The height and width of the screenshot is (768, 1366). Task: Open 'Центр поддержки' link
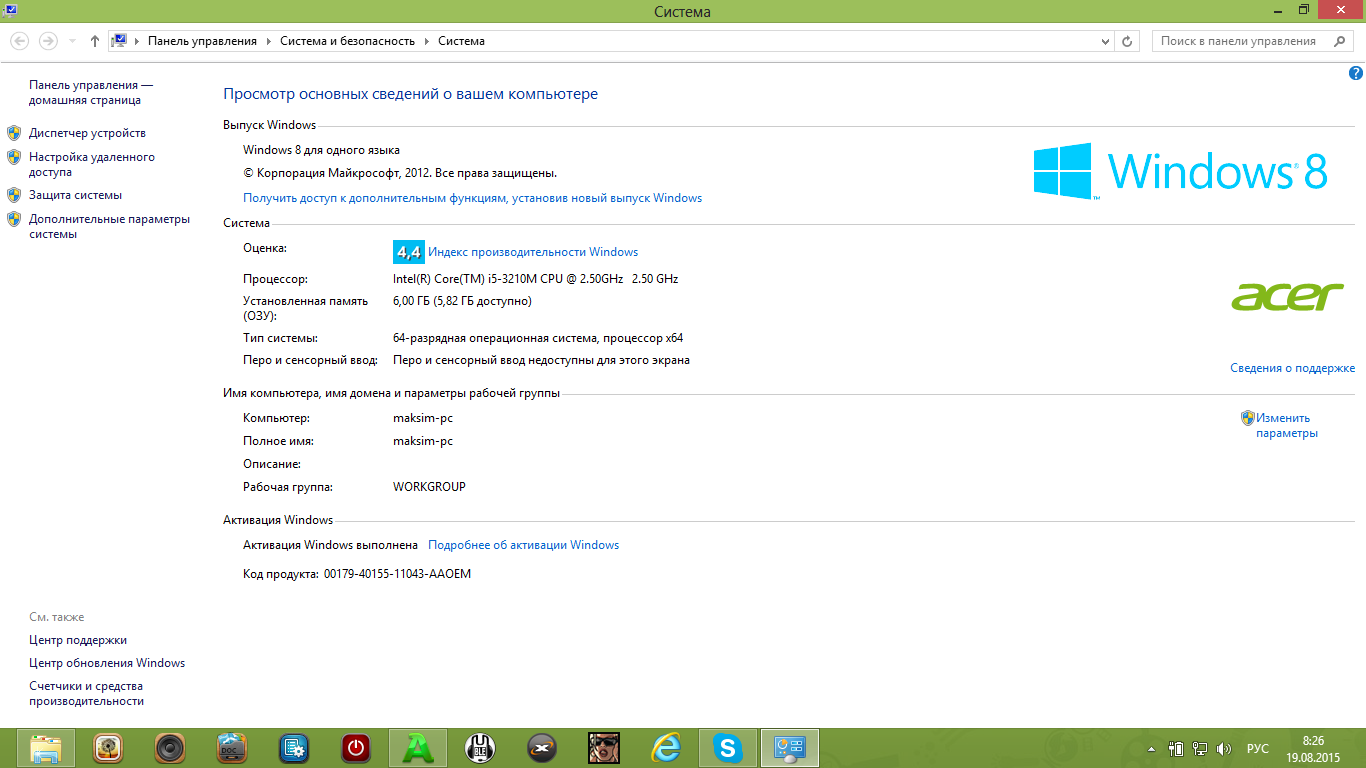(78, 640)
